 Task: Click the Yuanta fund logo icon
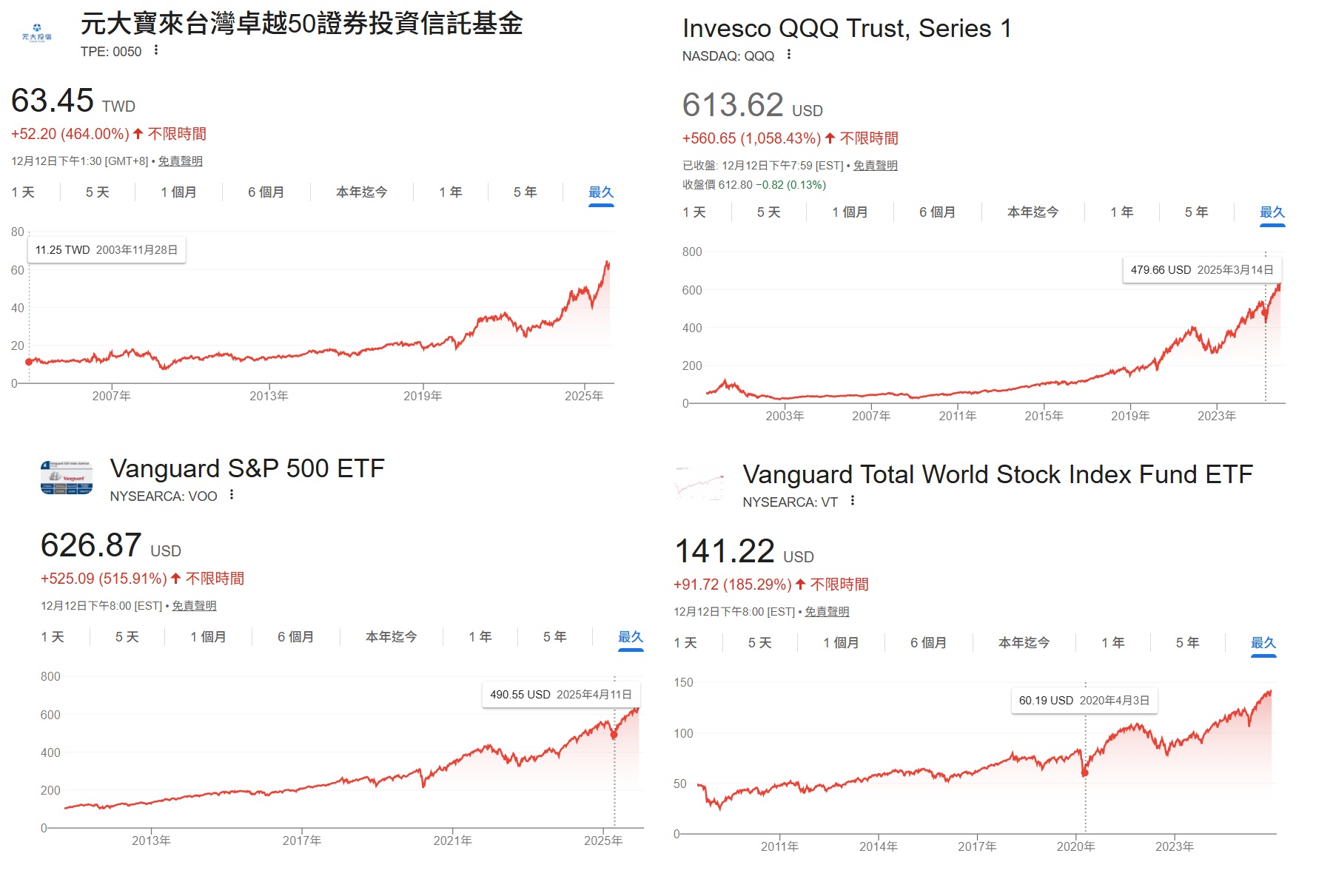(x=37, y=33)
